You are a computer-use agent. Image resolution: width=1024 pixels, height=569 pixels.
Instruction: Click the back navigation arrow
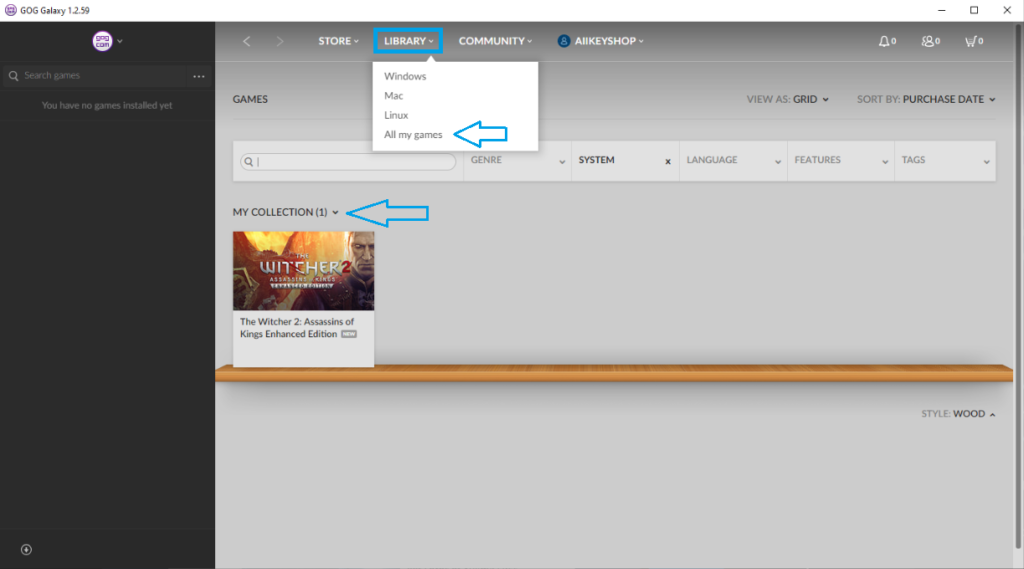(247, 41)
